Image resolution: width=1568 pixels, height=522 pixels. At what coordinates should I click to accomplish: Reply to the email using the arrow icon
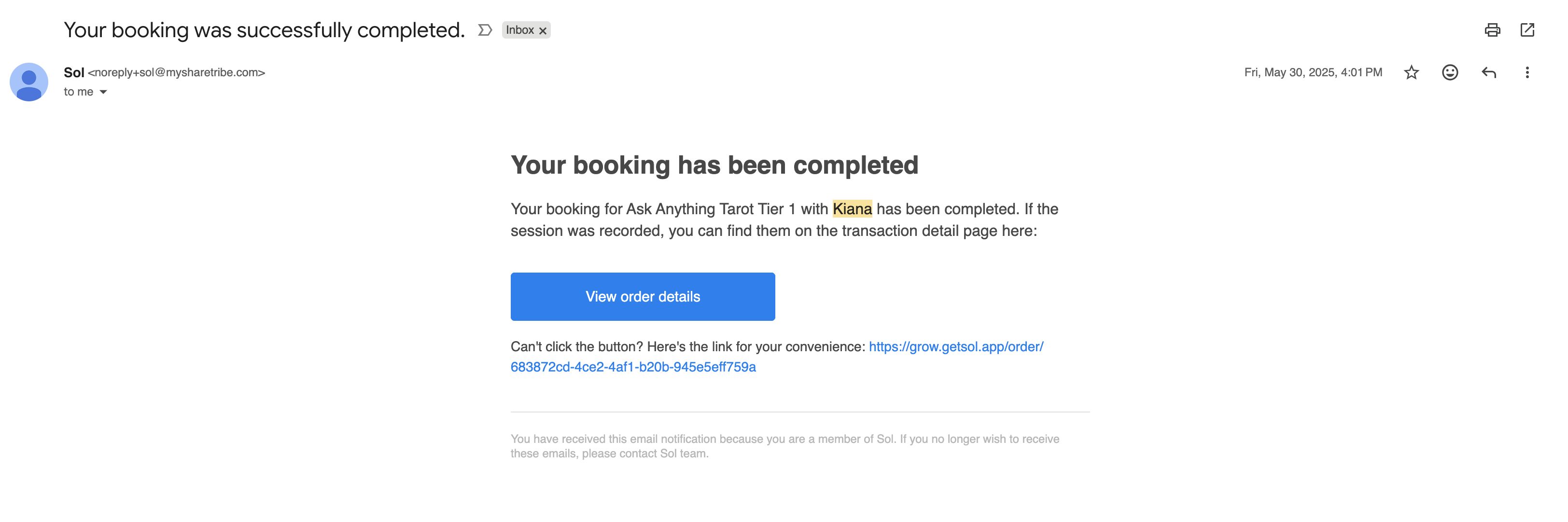[1488, 72]
